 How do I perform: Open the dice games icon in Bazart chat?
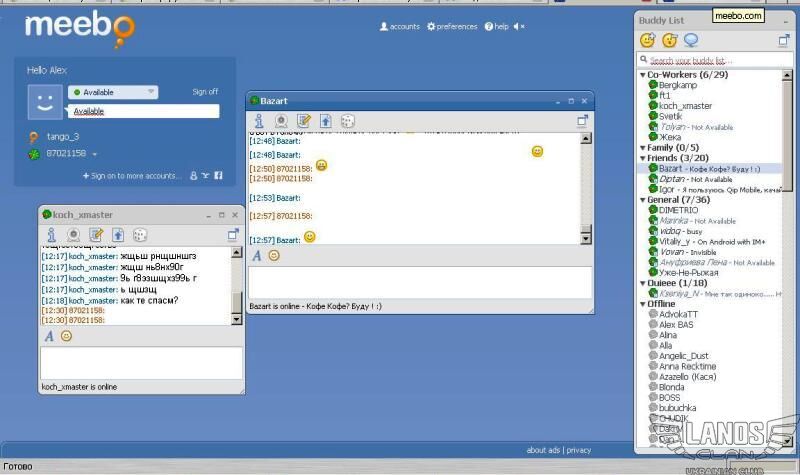pyautogui.click(x=348, y=121)
